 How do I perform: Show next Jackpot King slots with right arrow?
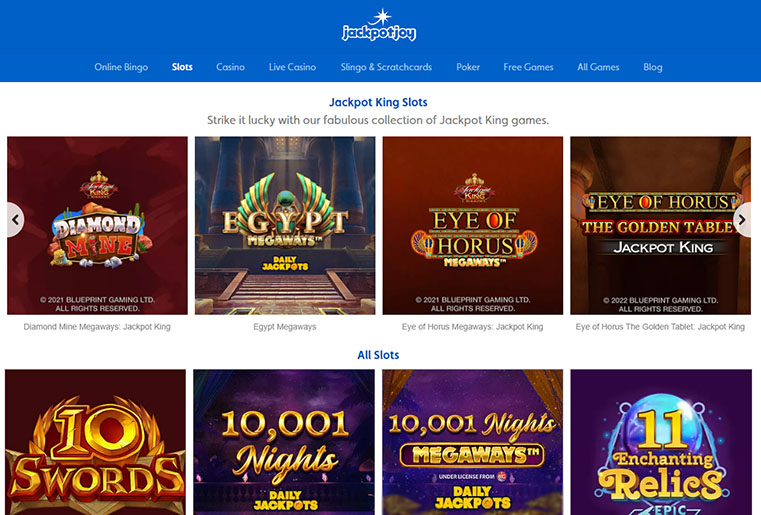(742, 220)
